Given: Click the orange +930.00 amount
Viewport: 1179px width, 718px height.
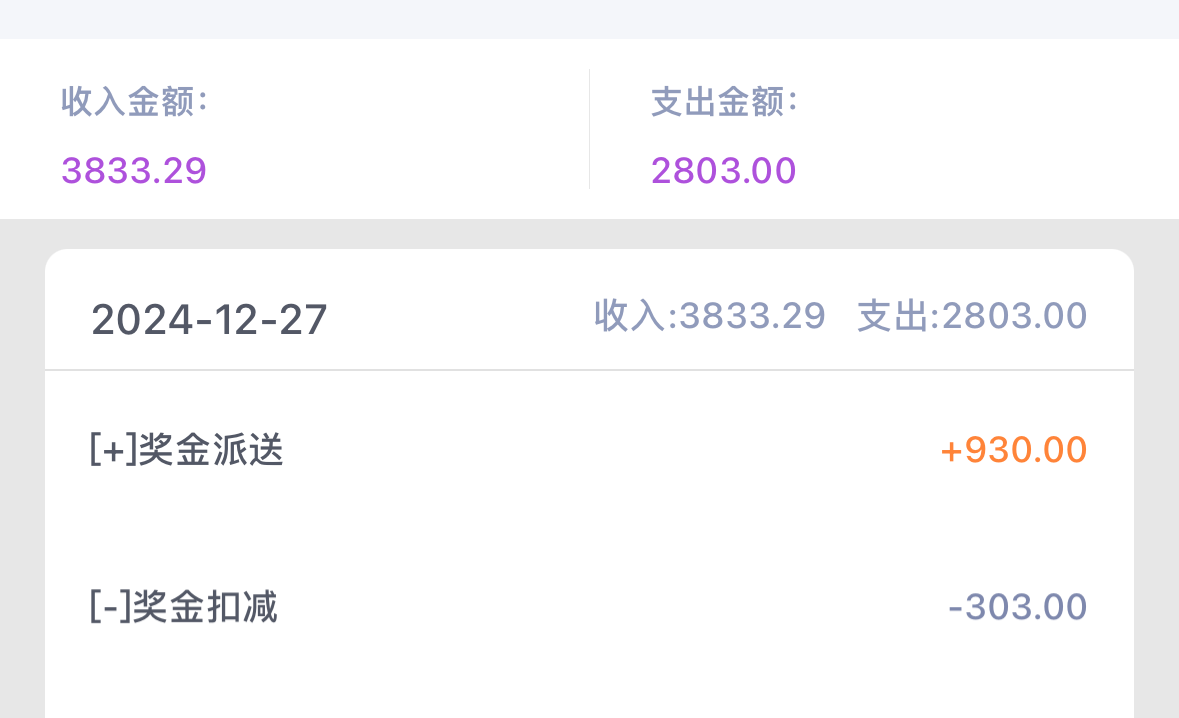Looking at the screenshot, I should 1013,450.
